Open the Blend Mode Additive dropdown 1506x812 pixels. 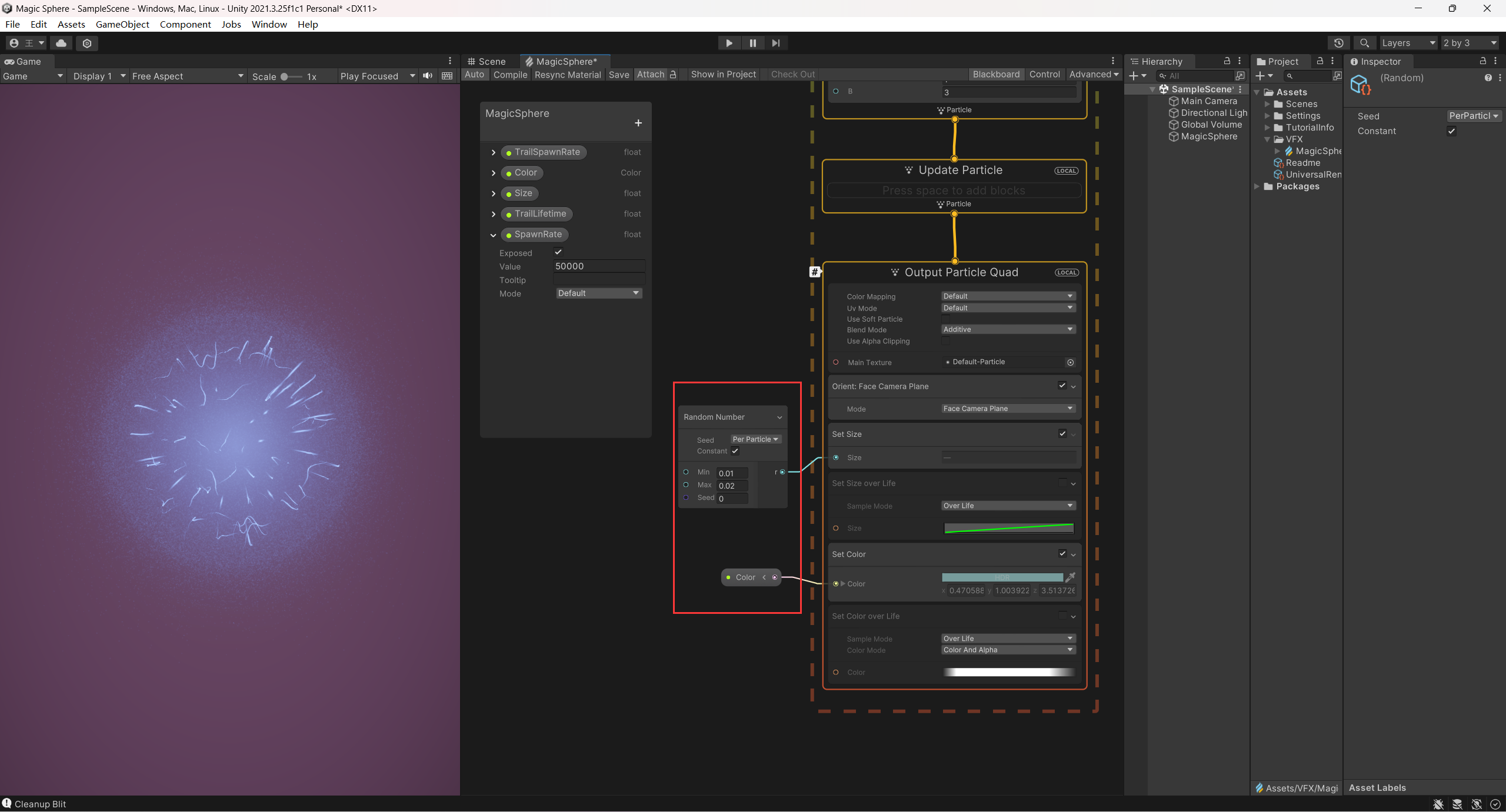click(1008, 329)
